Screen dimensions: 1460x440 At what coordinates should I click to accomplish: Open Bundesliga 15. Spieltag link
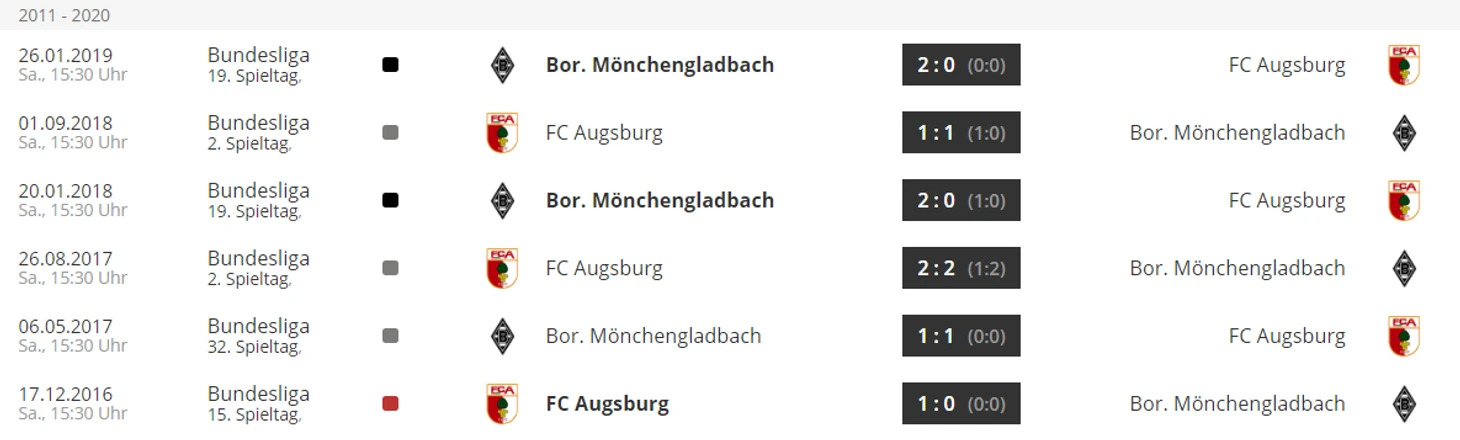[x=258, y=404]
